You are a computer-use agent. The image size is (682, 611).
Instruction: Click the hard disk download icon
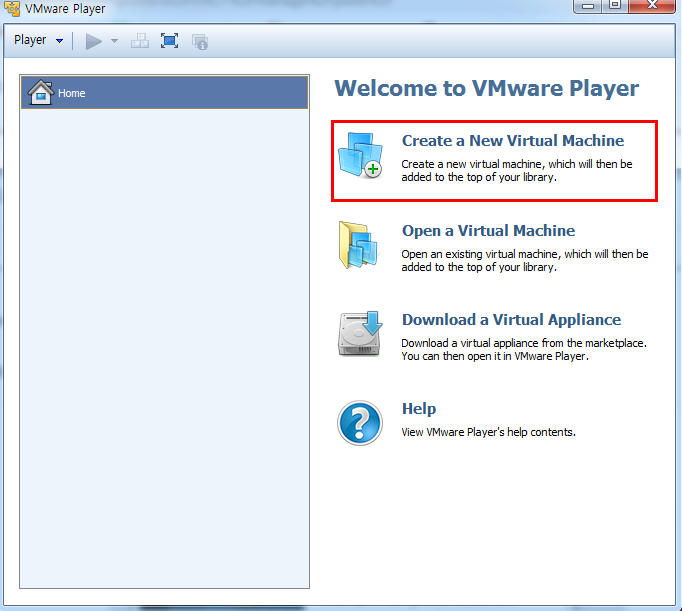[x=361, y=334]
